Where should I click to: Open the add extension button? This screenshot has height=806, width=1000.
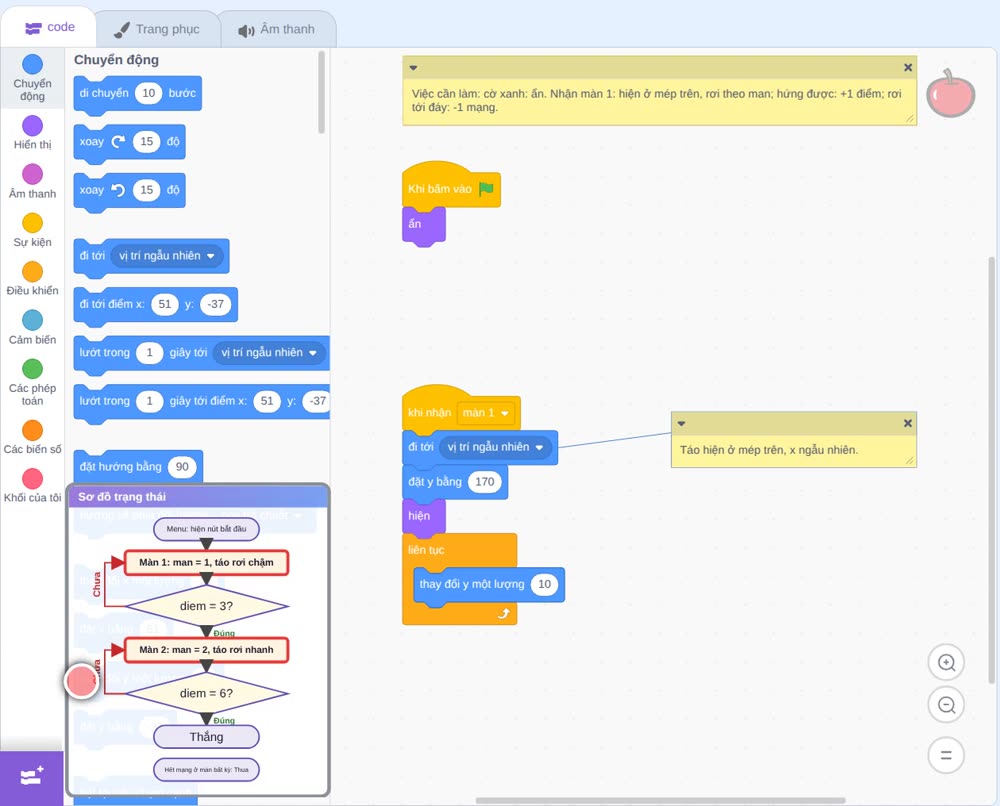32,778
